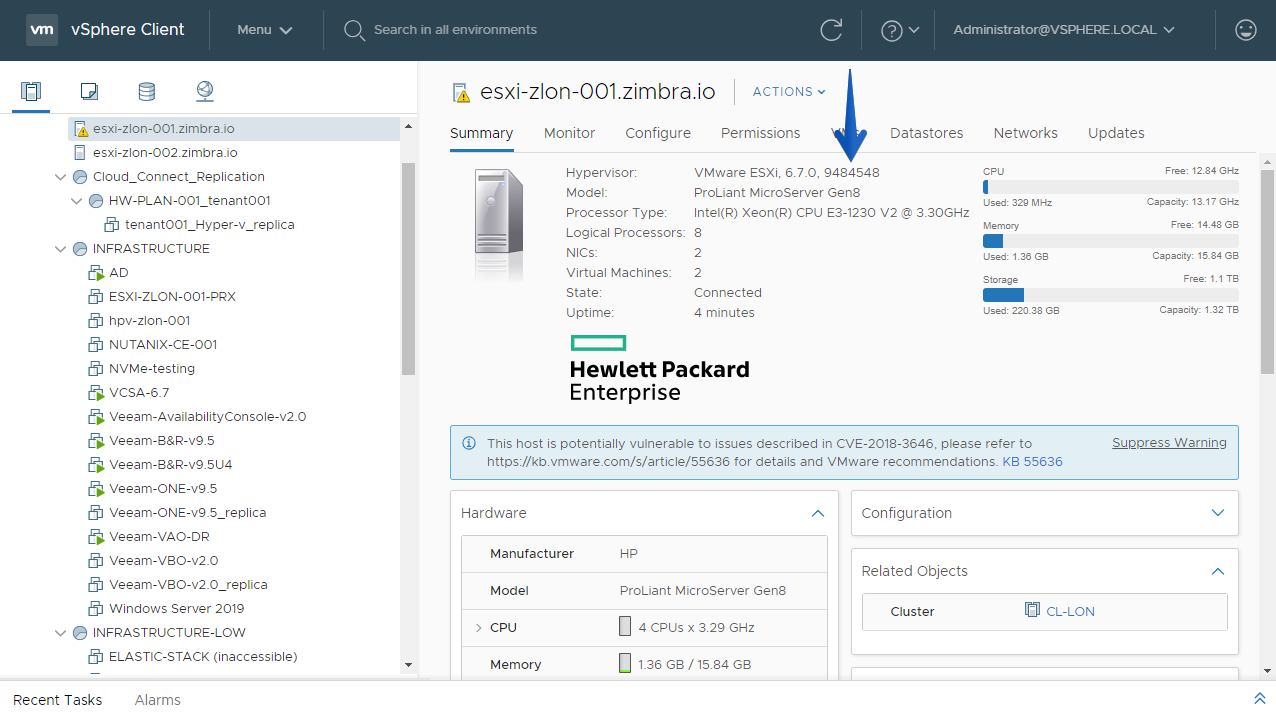Image resolution: width=1276 pixels, height=714 pixels.
Task: Click the Veeam-ONE-v9.5 VM icon
Action: pyautogui.click(x=96, y=489)
